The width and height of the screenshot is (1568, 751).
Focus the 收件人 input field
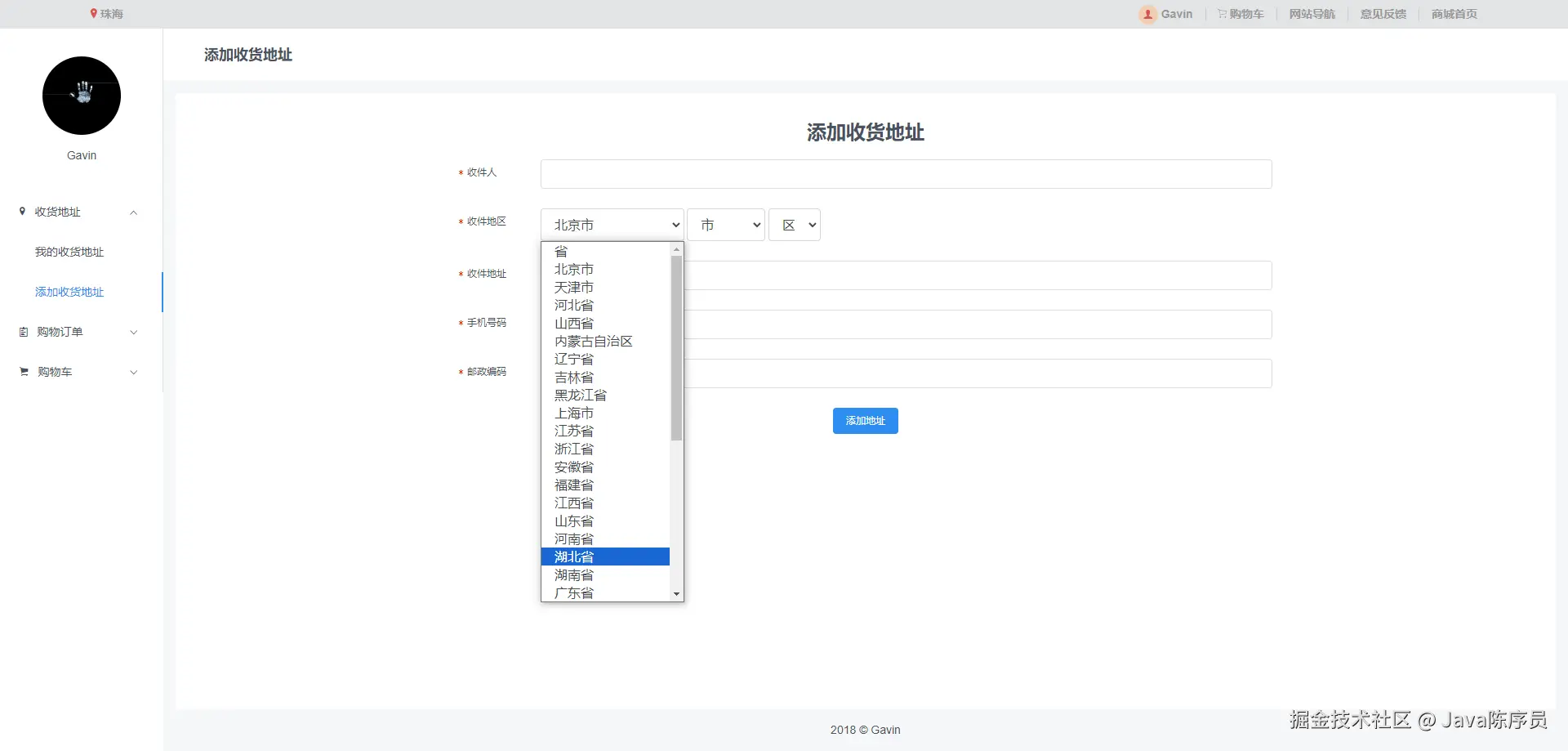coord(906,174)
